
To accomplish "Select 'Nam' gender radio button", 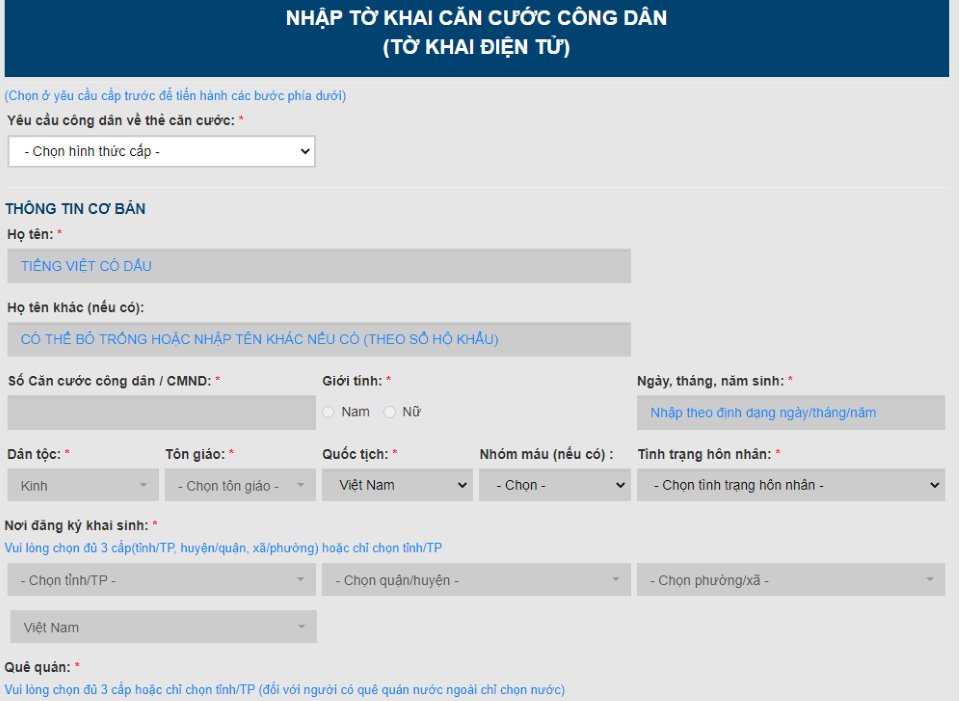I will point(327,411).
